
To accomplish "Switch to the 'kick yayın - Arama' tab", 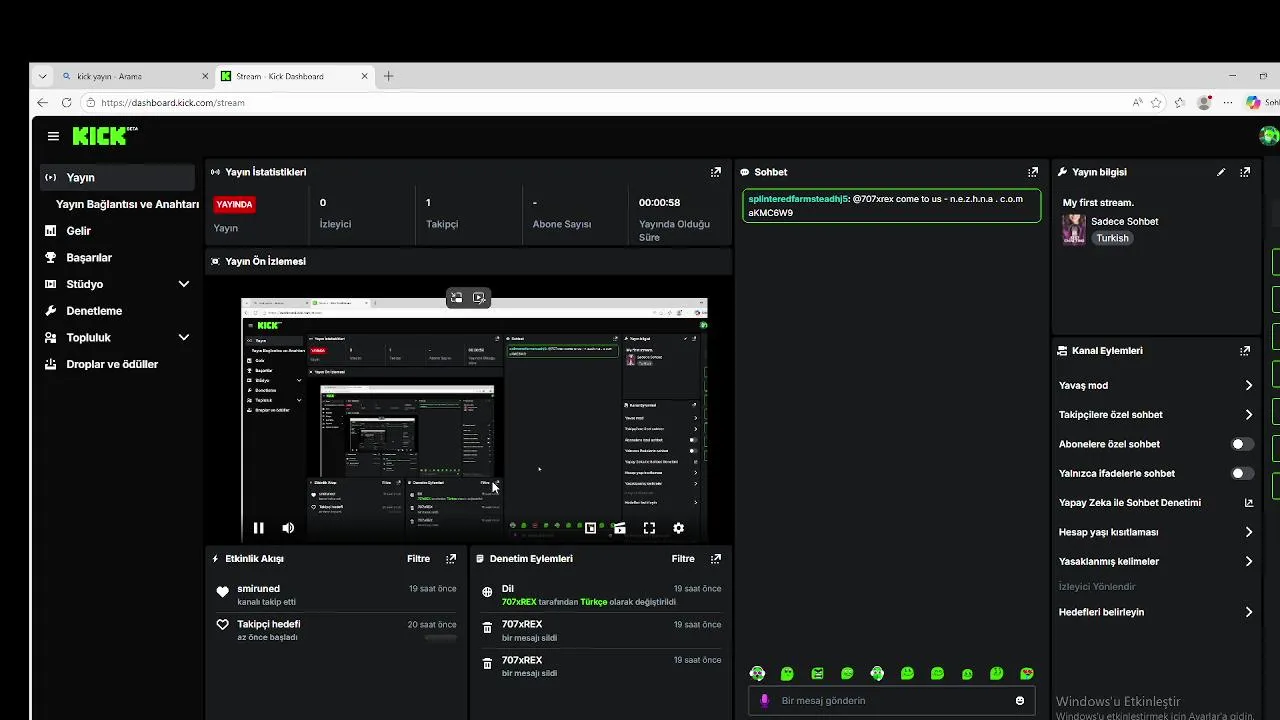I will click(135, 76).
